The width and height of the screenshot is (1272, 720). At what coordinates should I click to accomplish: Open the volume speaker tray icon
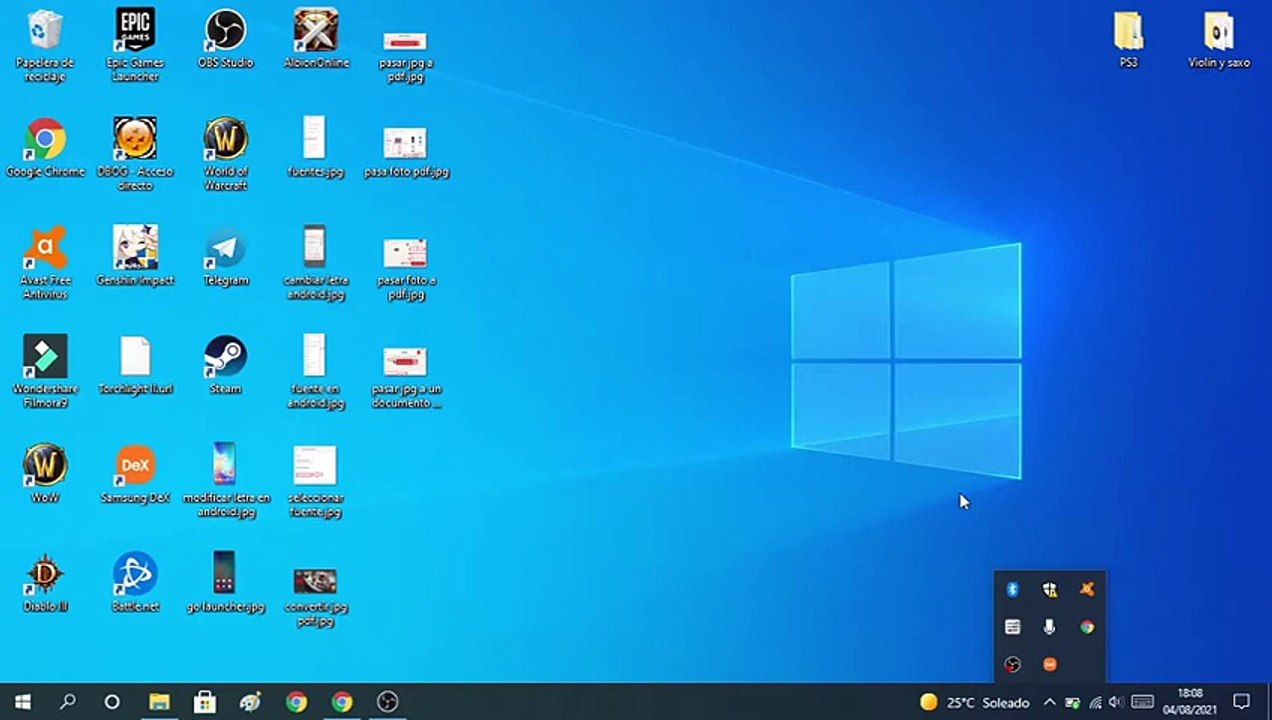coord(1116,702)
